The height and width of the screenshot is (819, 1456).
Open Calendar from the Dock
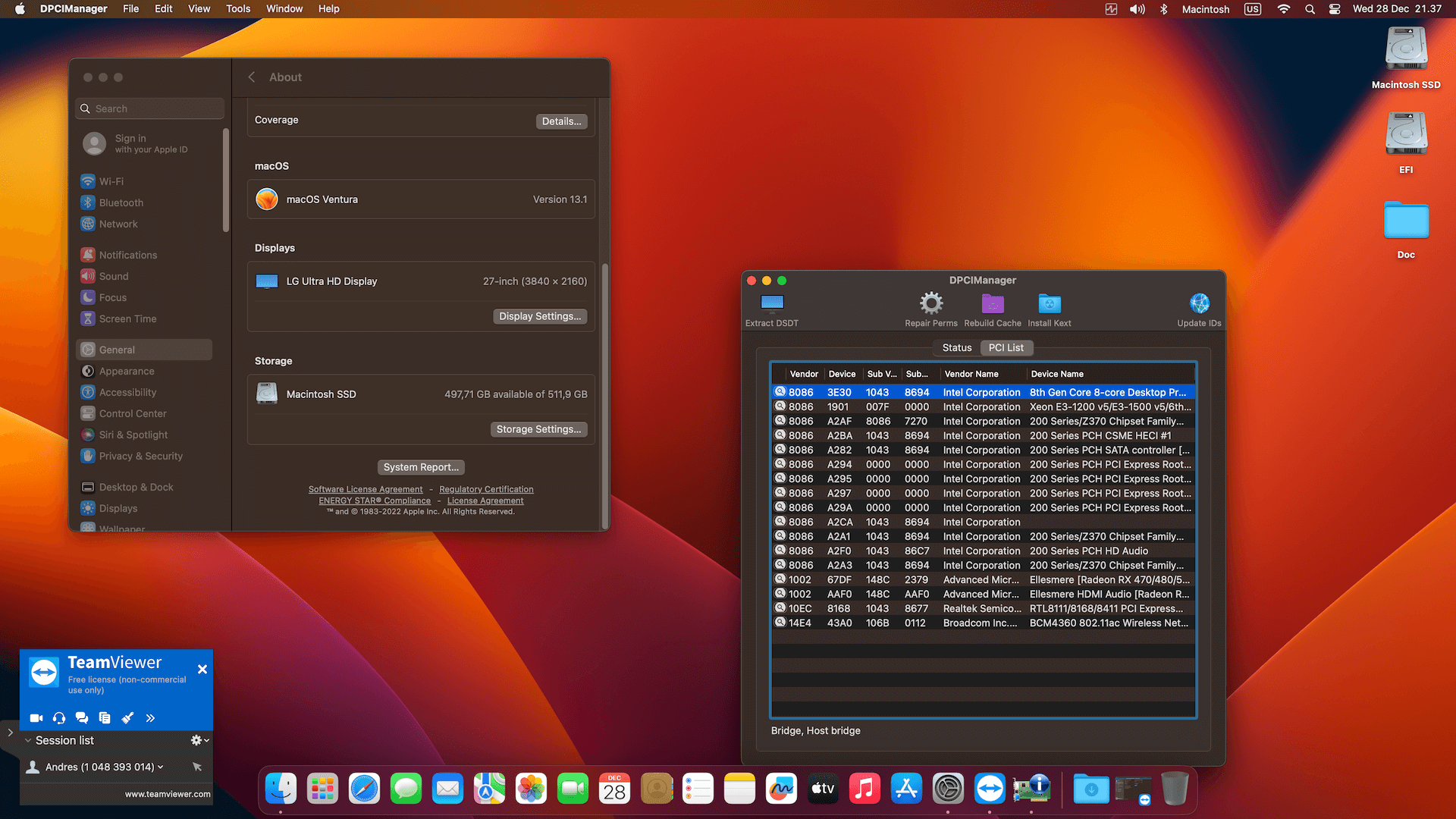[614, 789]
